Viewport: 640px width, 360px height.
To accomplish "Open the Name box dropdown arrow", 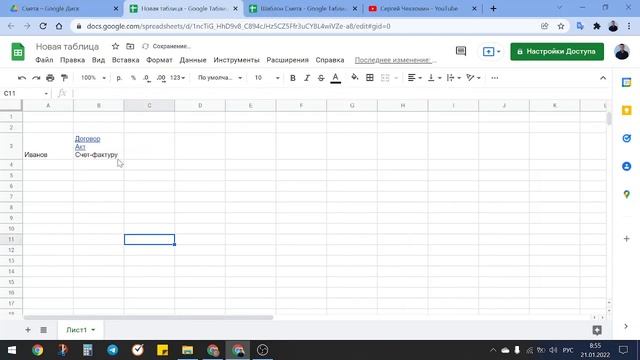I will (x=46, y=93).
